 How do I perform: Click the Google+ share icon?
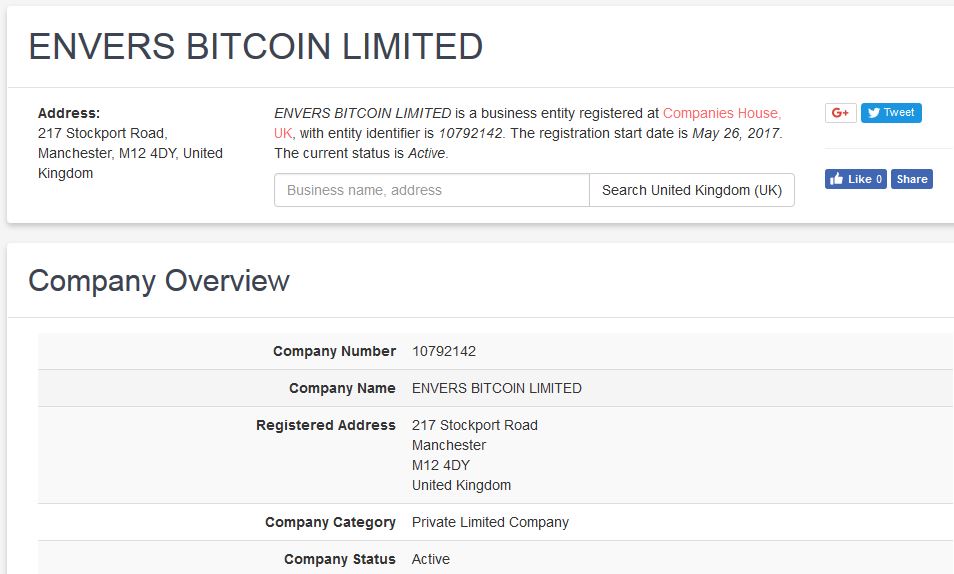point(840,113)
